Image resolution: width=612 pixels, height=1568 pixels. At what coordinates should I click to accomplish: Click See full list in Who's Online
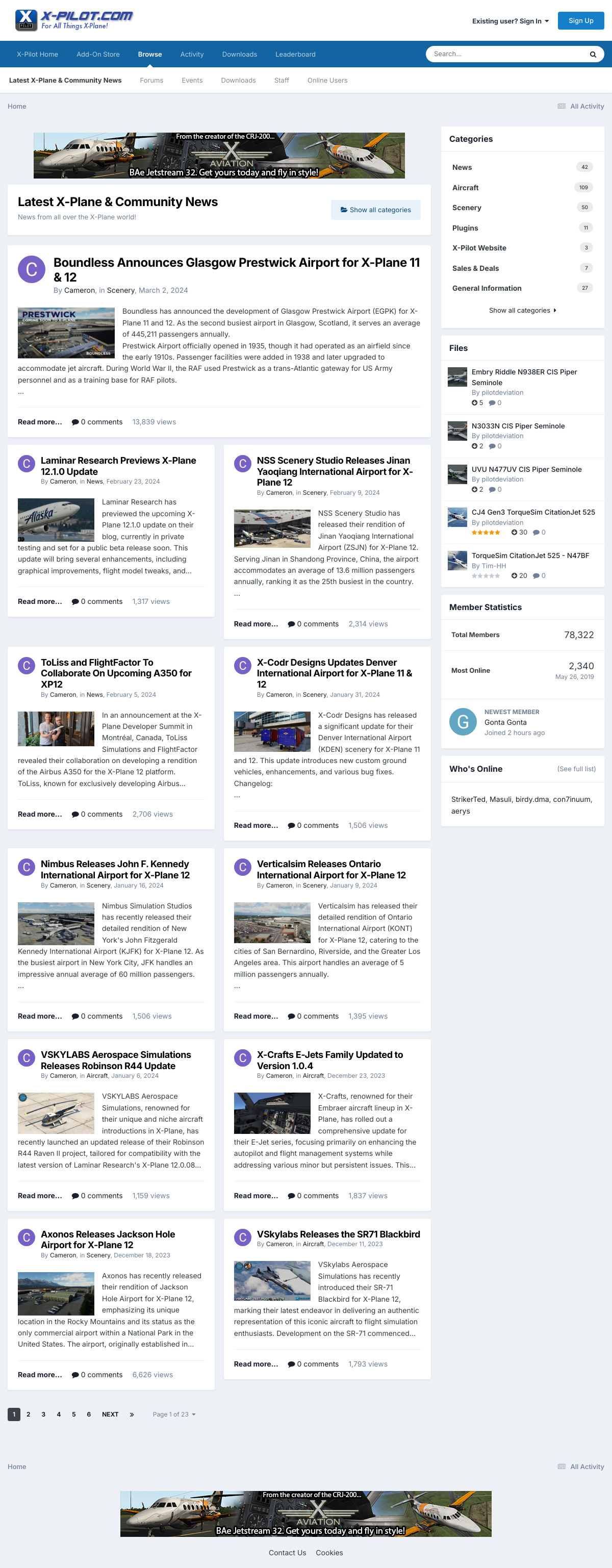pyautogui.click(x=576, y=769)
